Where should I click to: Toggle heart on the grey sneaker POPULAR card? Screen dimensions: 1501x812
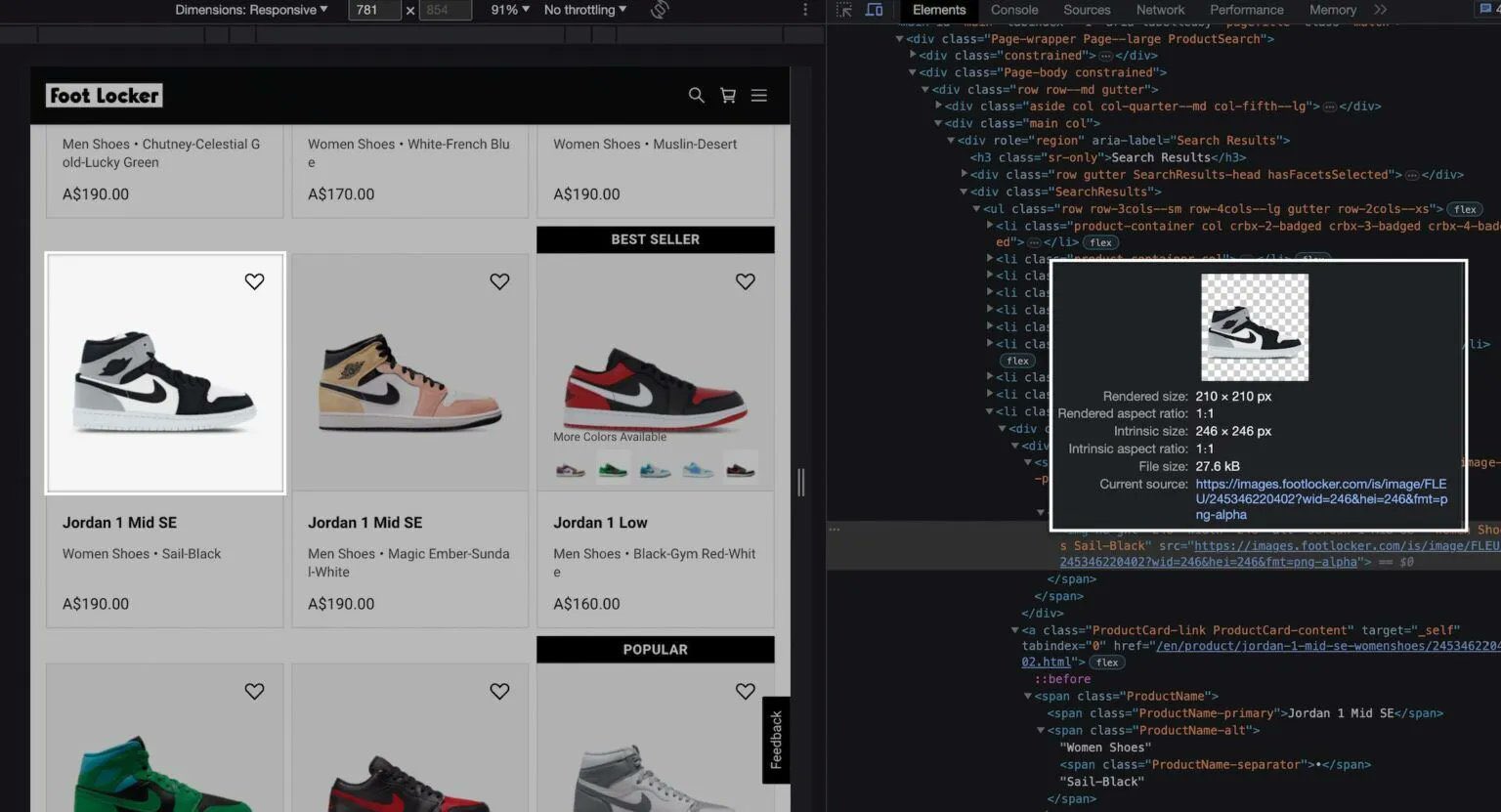[x=746, y=691]
